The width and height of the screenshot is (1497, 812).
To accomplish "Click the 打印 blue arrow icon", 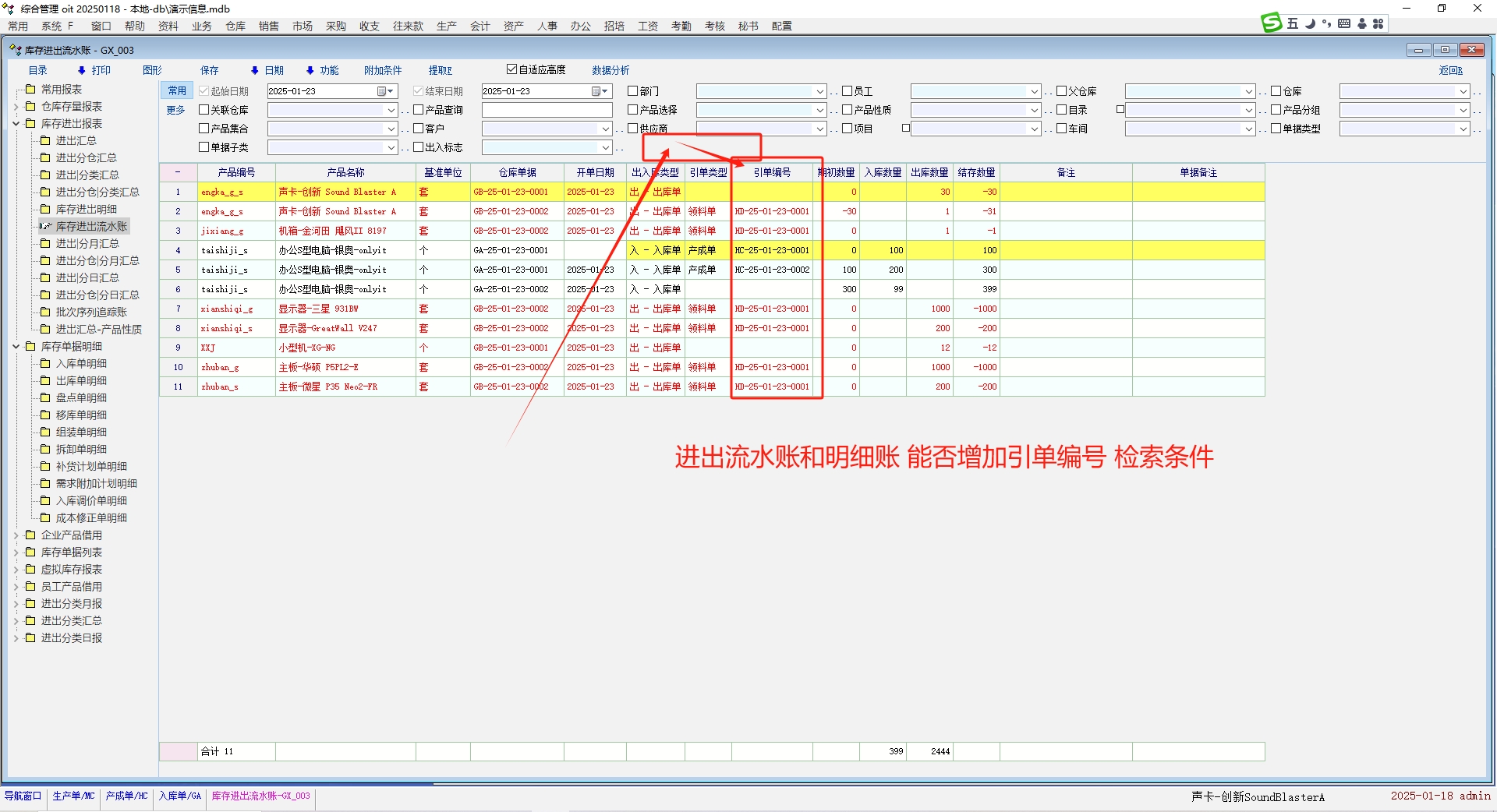I will [x=82, y=71].
